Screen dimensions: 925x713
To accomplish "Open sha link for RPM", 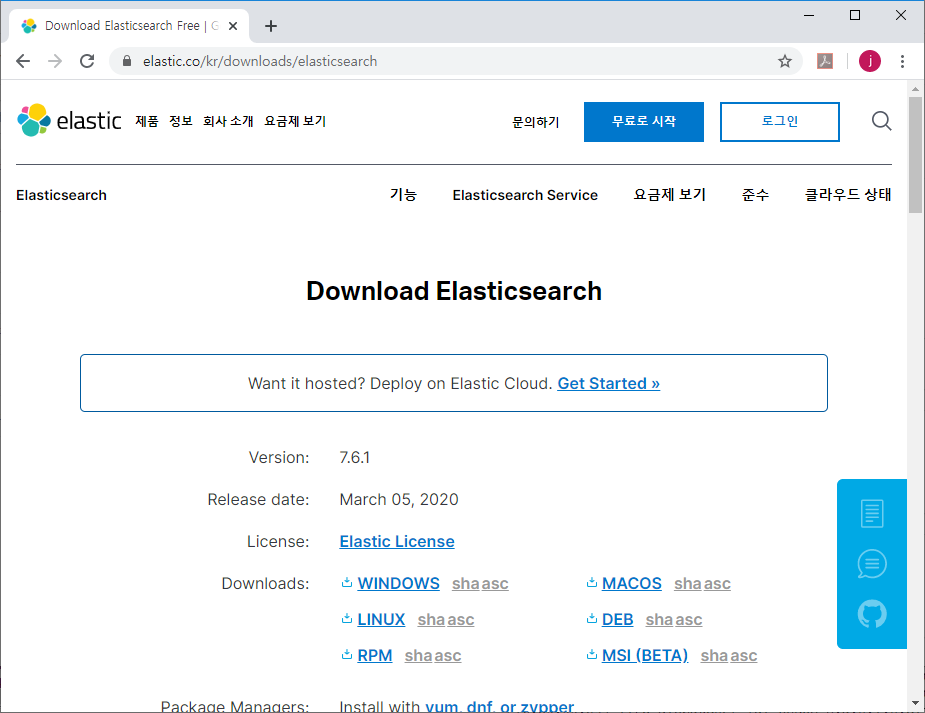I will coord(418,656).
